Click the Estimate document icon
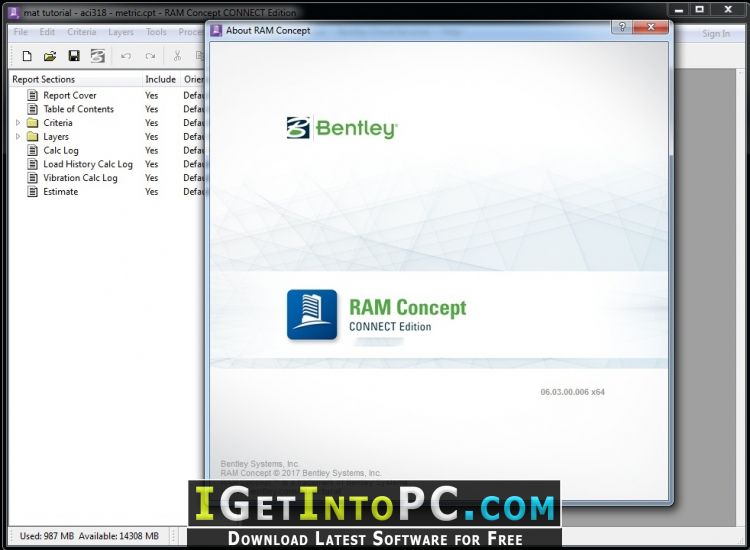Viewport: 750px width, 550px height. [33, 192]
